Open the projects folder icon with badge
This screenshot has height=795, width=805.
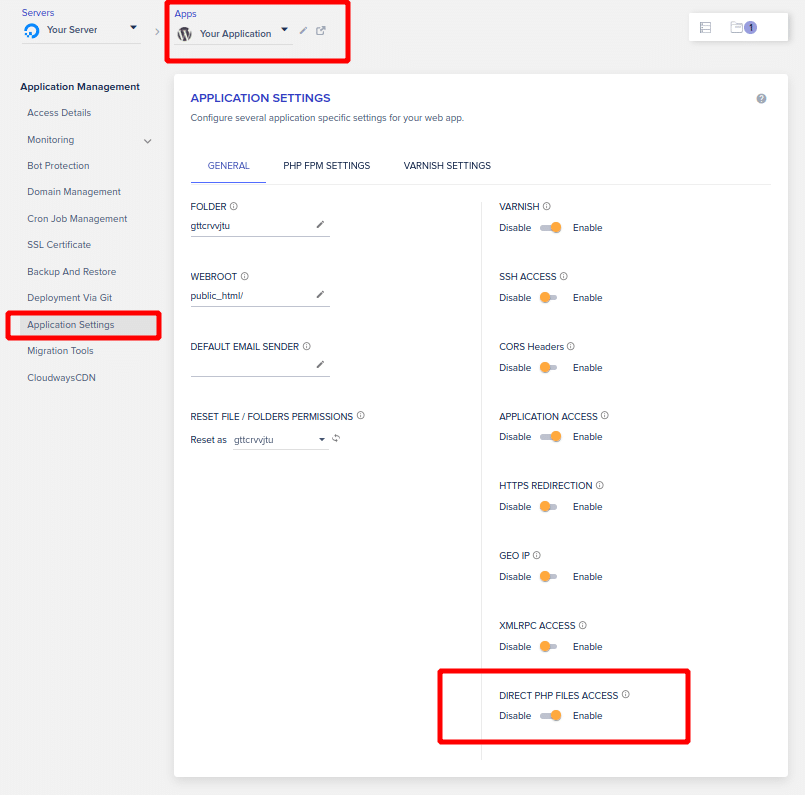tap(743, 27)
